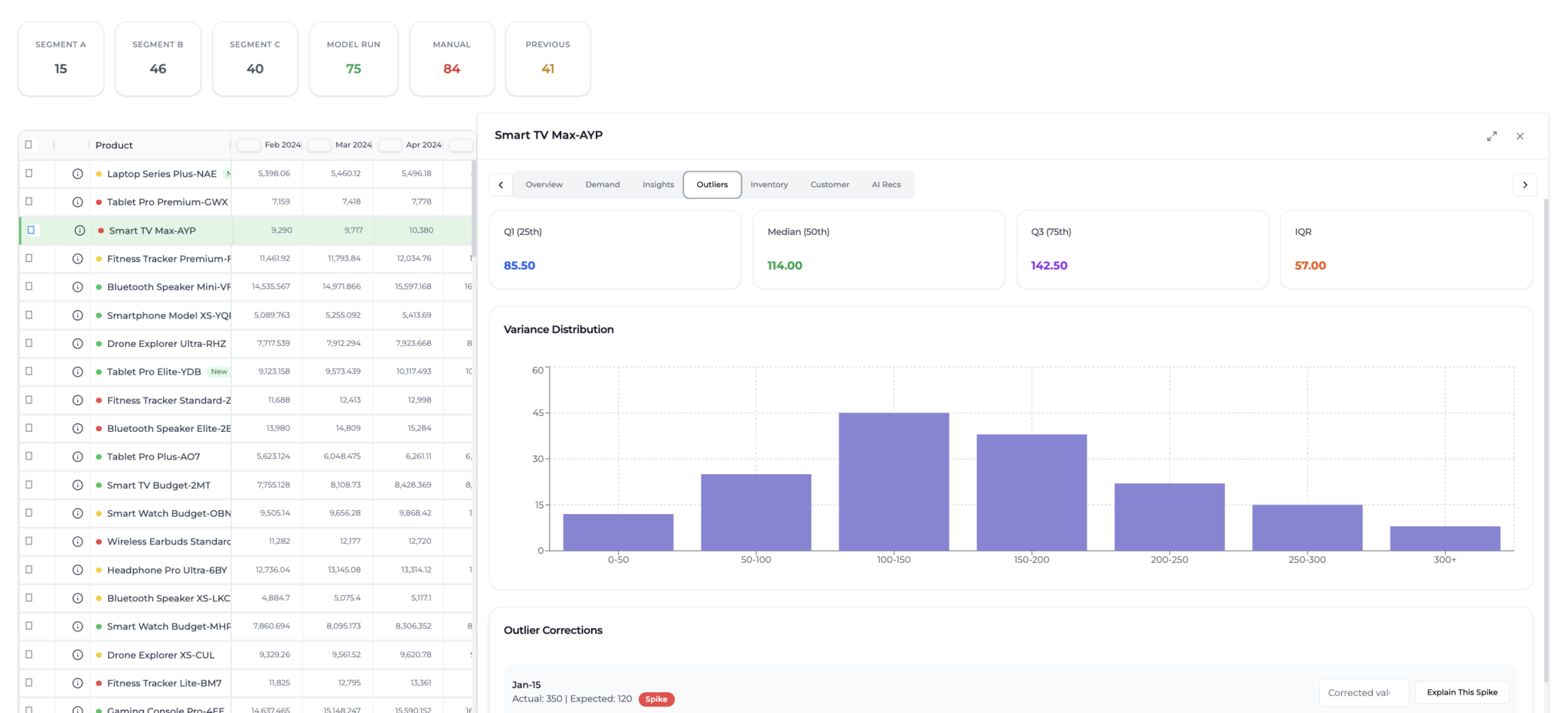Switch to the Inventory tab

click(x=769, y=185)
